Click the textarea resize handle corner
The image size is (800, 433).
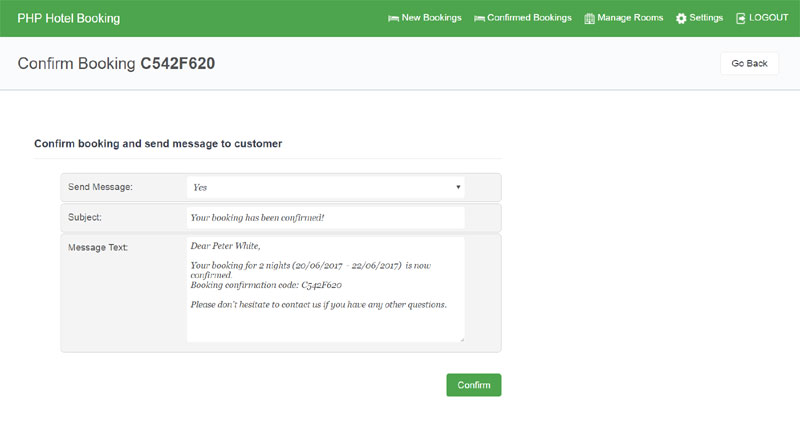(x=461, y=339)
